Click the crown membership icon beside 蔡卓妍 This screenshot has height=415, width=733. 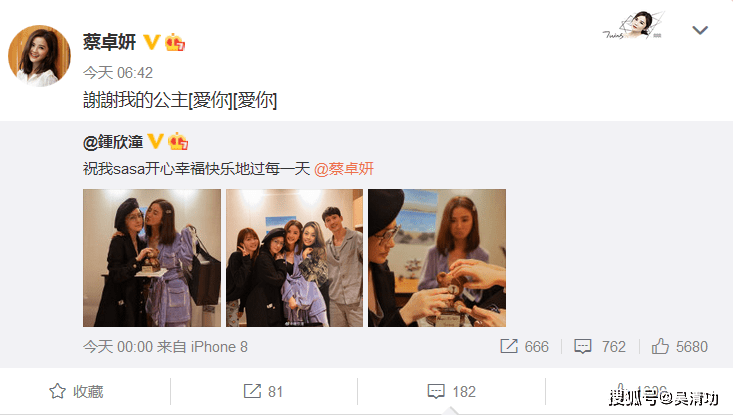[175, 42]
